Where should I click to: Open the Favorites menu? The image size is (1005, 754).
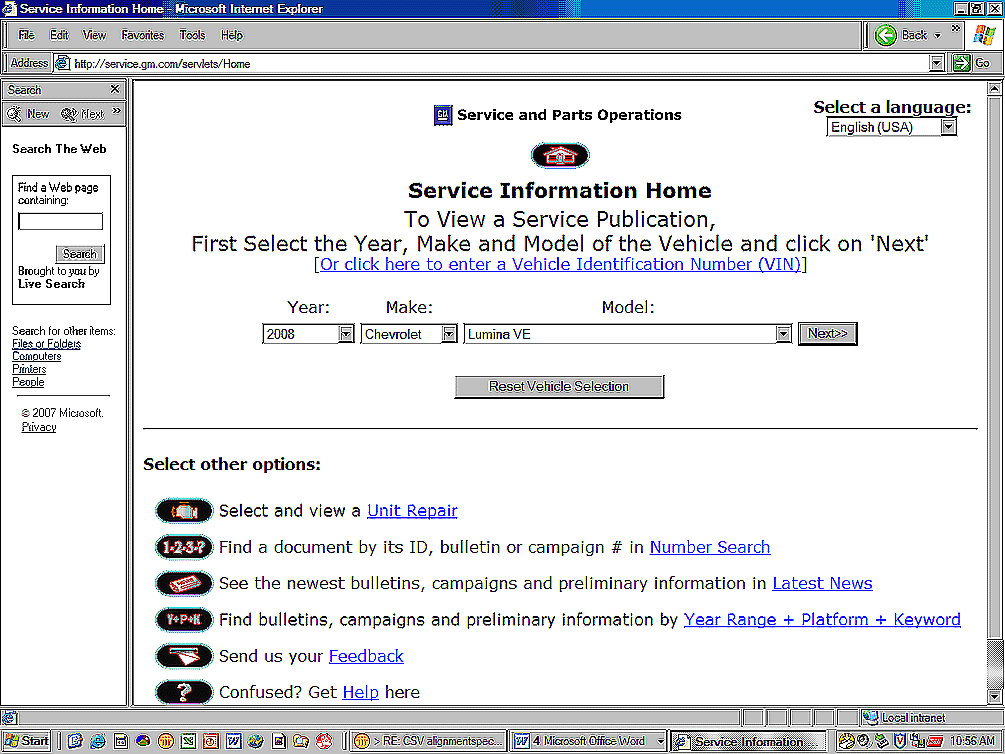142,35
